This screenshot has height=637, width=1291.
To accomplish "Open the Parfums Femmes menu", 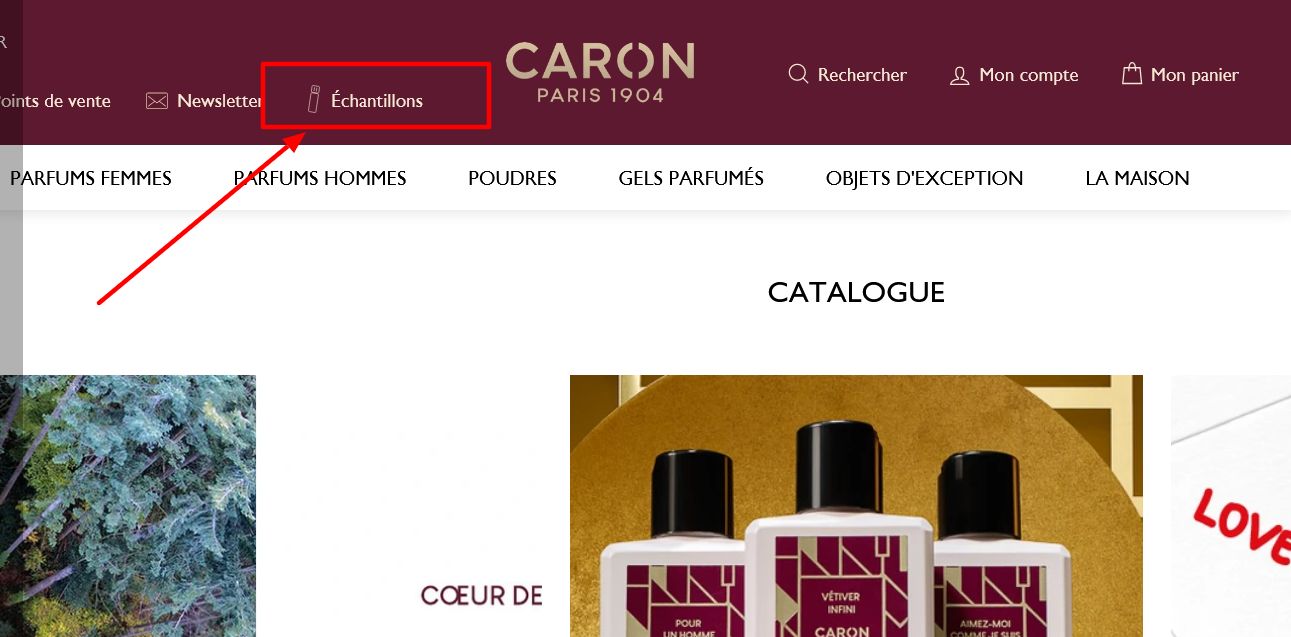I will click(x=91, y=178).
